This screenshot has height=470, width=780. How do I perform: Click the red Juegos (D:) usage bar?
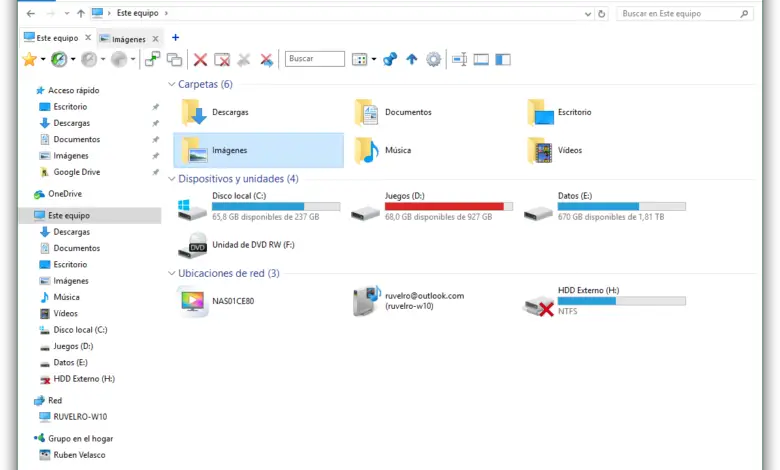coord(449,206)
